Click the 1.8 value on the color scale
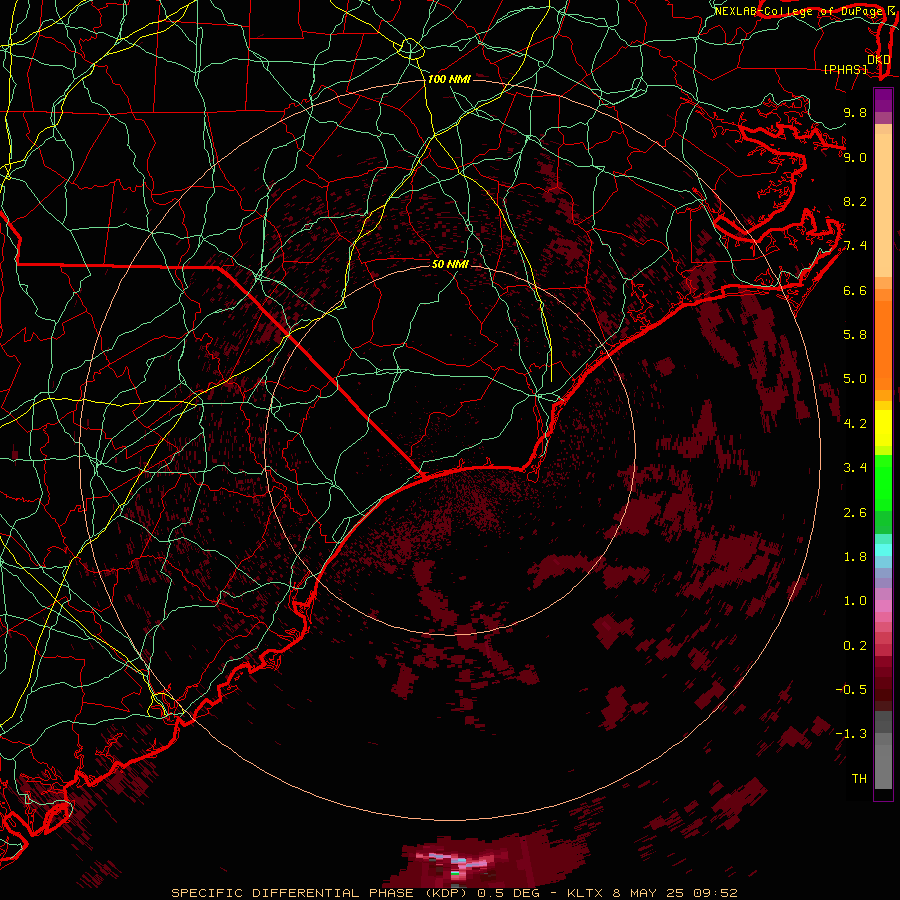900x900 pixels. [855, 557]
